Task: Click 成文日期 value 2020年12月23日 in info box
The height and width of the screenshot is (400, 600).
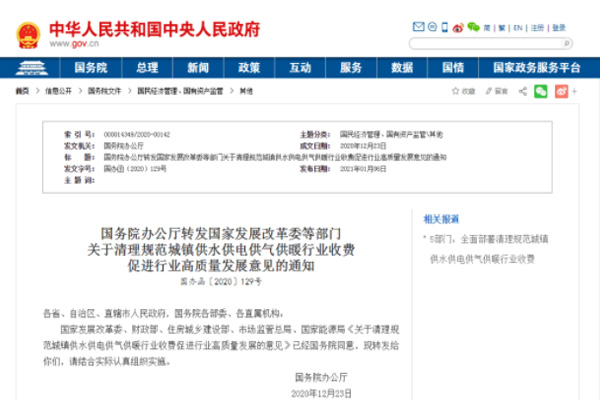Action: click(363, 146)
